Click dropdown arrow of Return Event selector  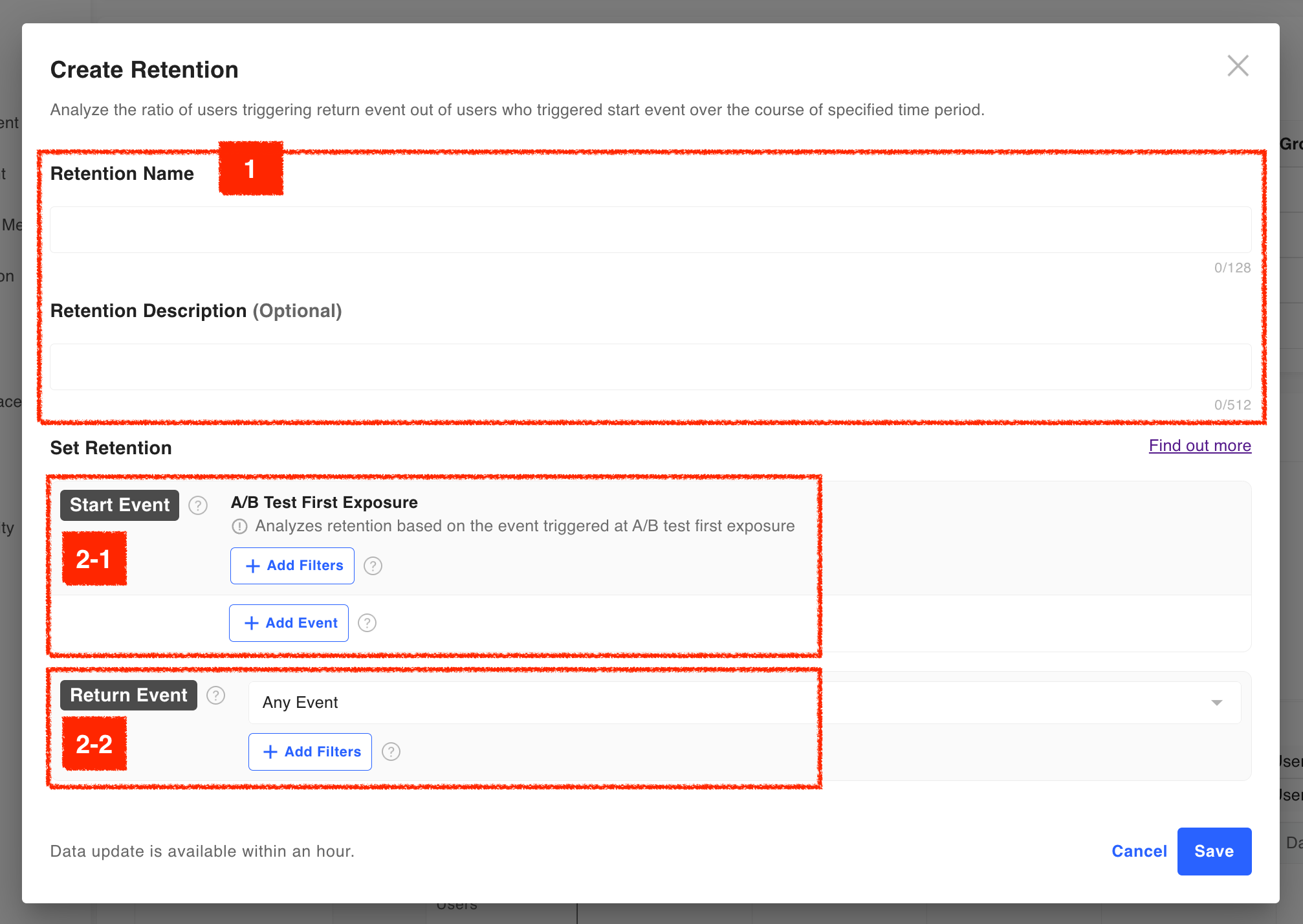tap(1216, 703)
